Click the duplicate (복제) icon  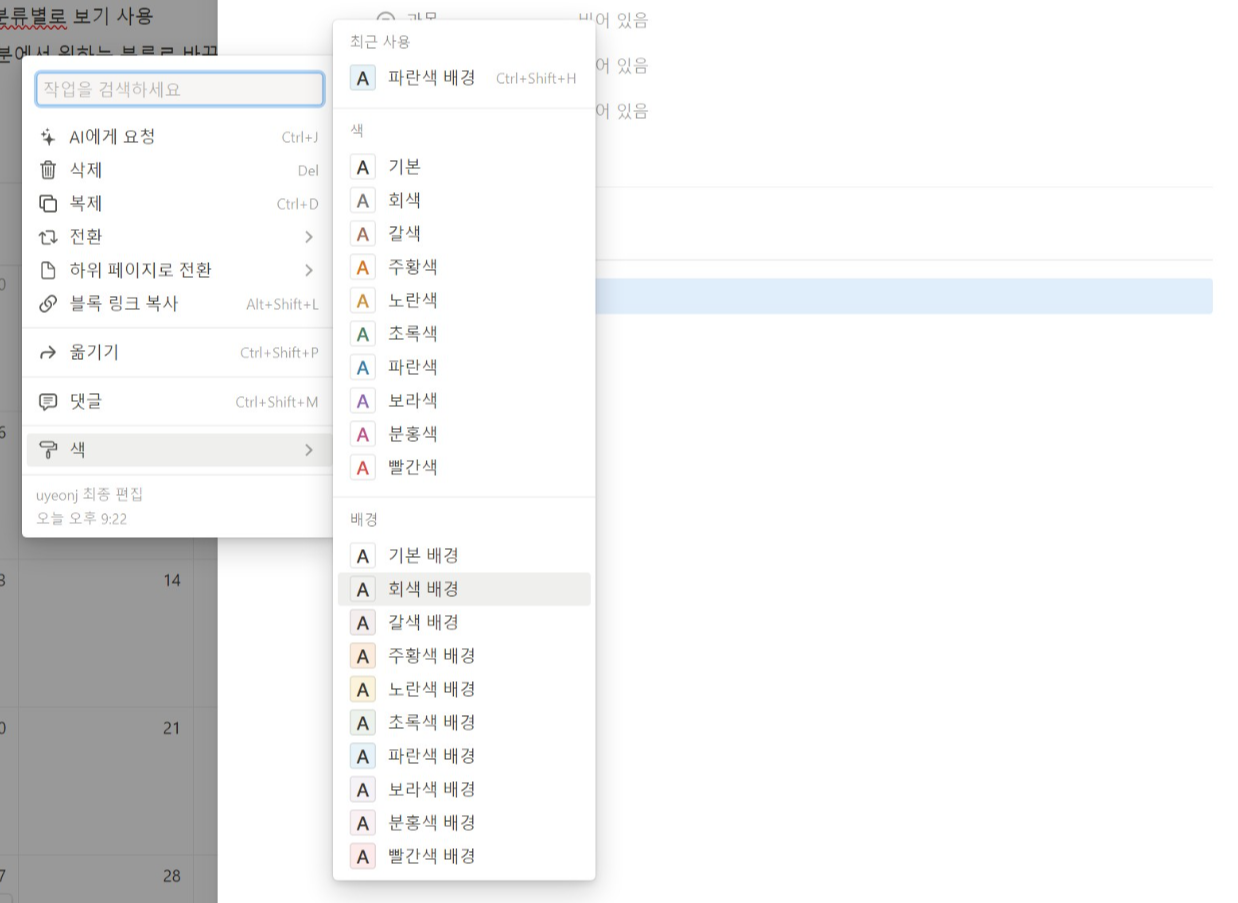(x=48, y=203)
